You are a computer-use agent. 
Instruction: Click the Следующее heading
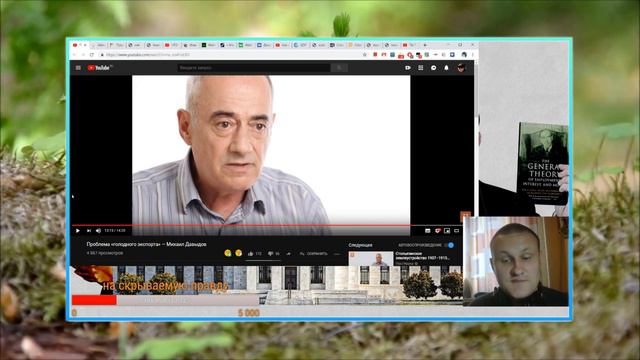[x=360, y=245]
